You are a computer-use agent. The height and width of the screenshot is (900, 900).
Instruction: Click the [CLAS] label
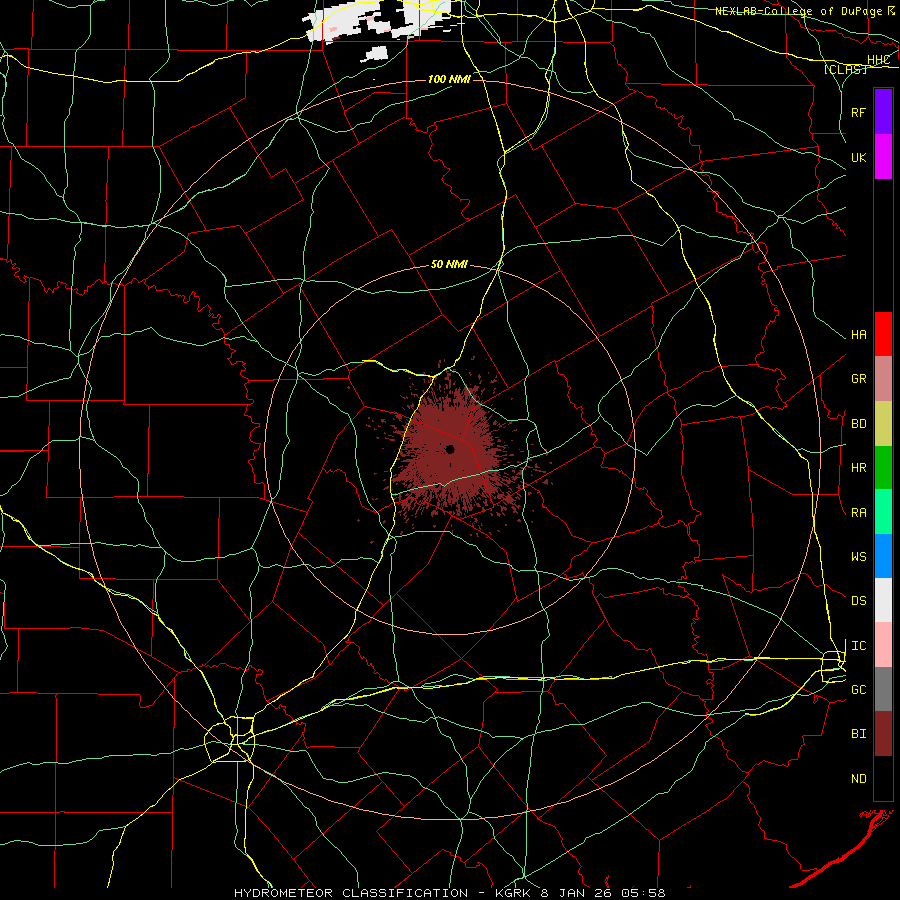(x=845, y=70)
